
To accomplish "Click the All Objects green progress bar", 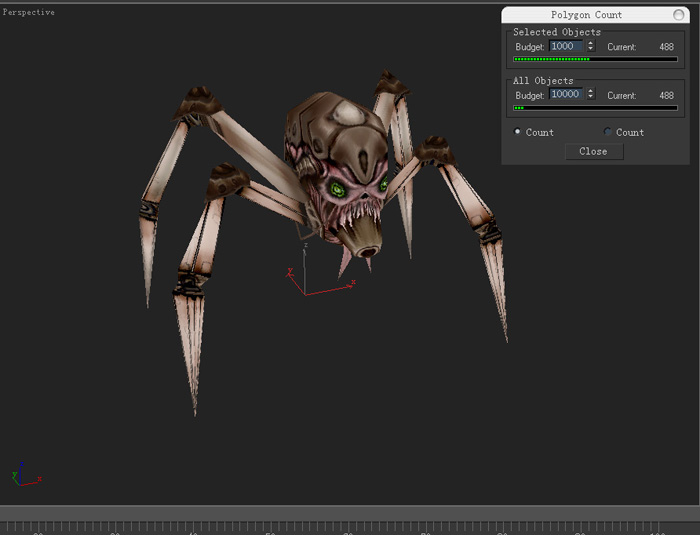I will pos(596,108).
